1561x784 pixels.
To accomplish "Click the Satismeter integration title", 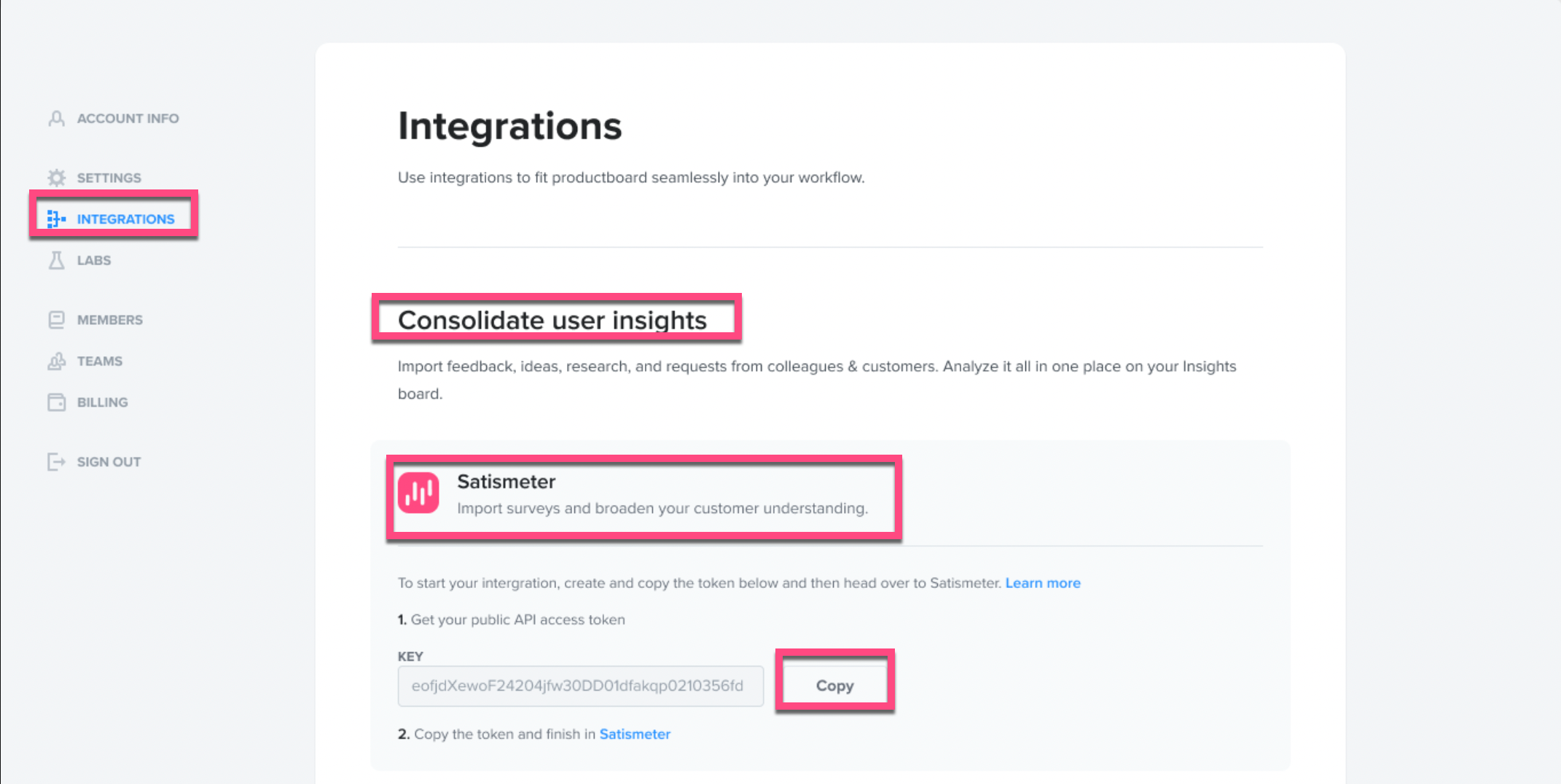I will tap(506, 481).
